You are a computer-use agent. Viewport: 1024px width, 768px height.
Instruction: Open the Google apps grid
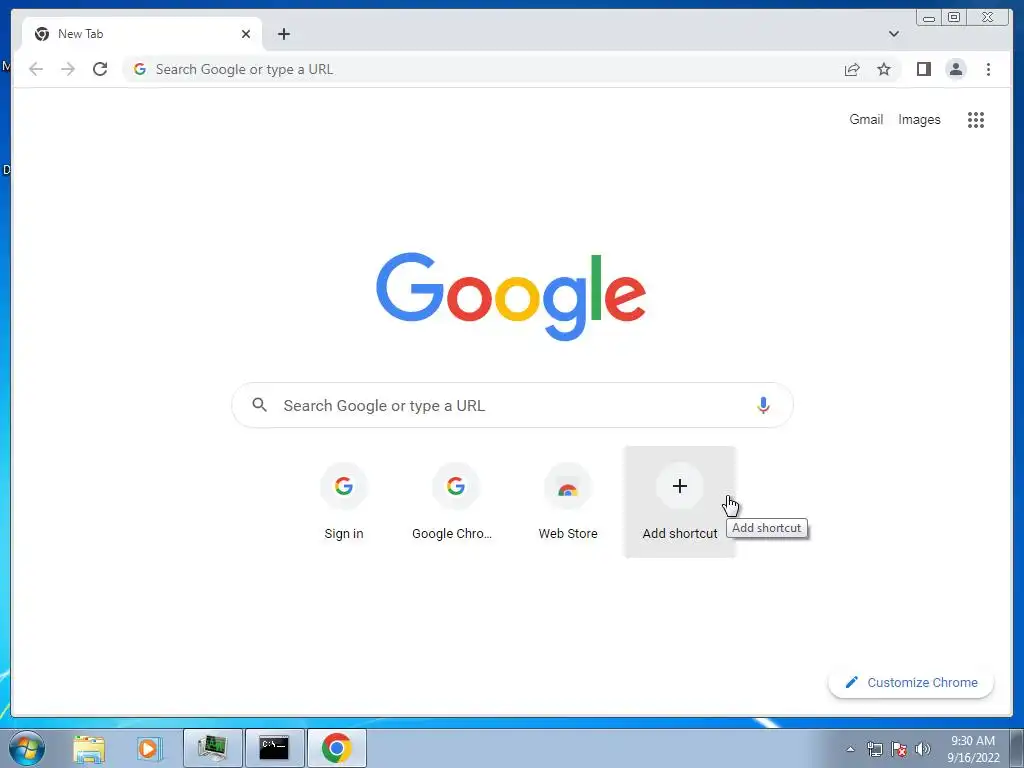pos(976,120)
